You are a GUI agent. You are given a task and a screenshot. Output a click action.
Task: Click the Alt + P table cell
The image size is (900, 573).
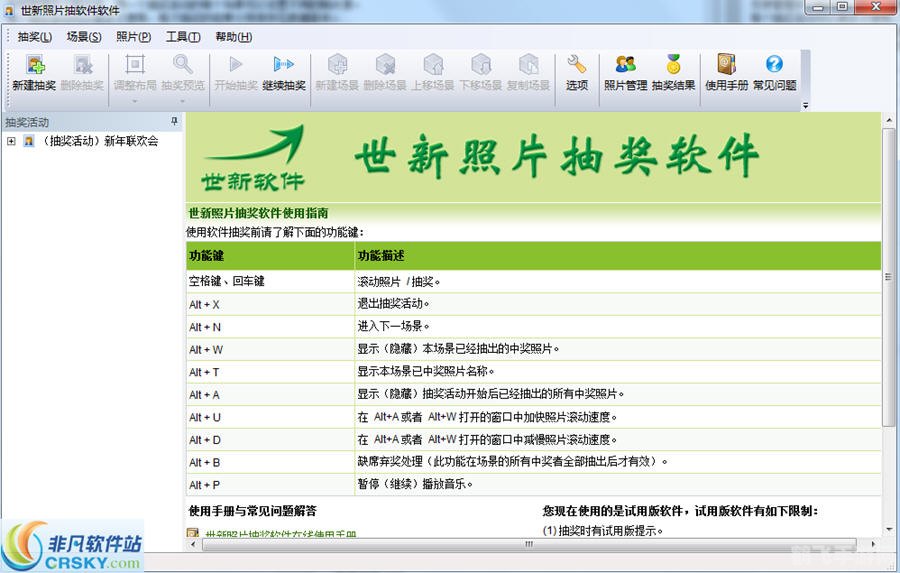click(270, 485)
